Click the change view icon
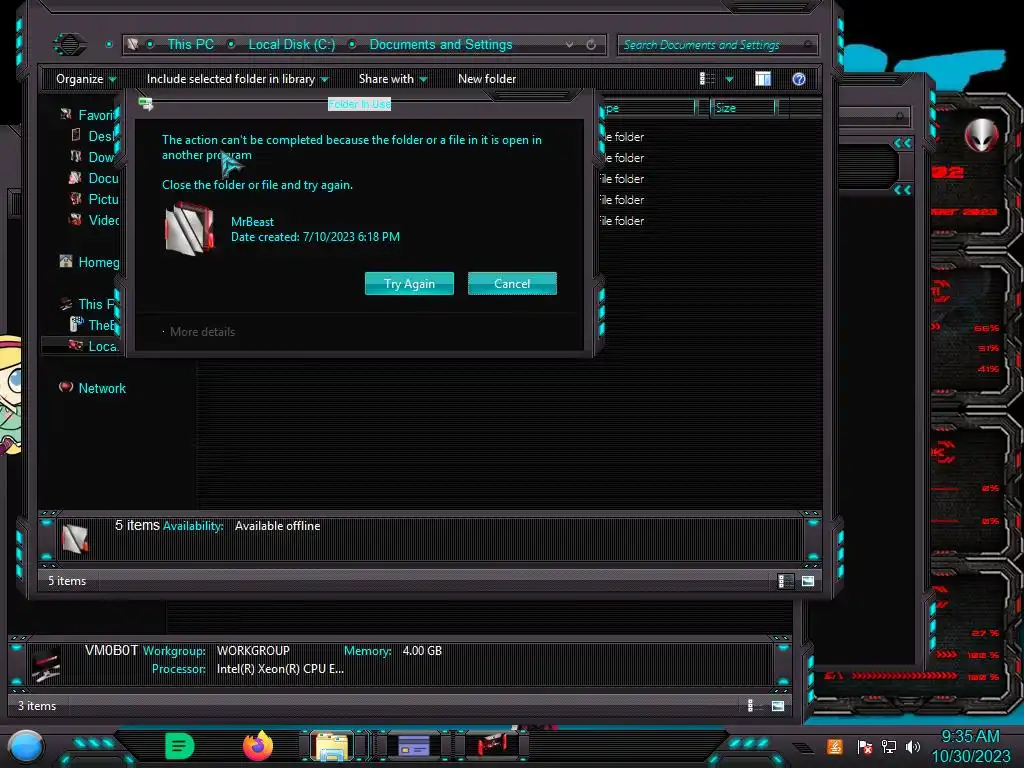The image size is (1024, 768). [x=707, y=79]
